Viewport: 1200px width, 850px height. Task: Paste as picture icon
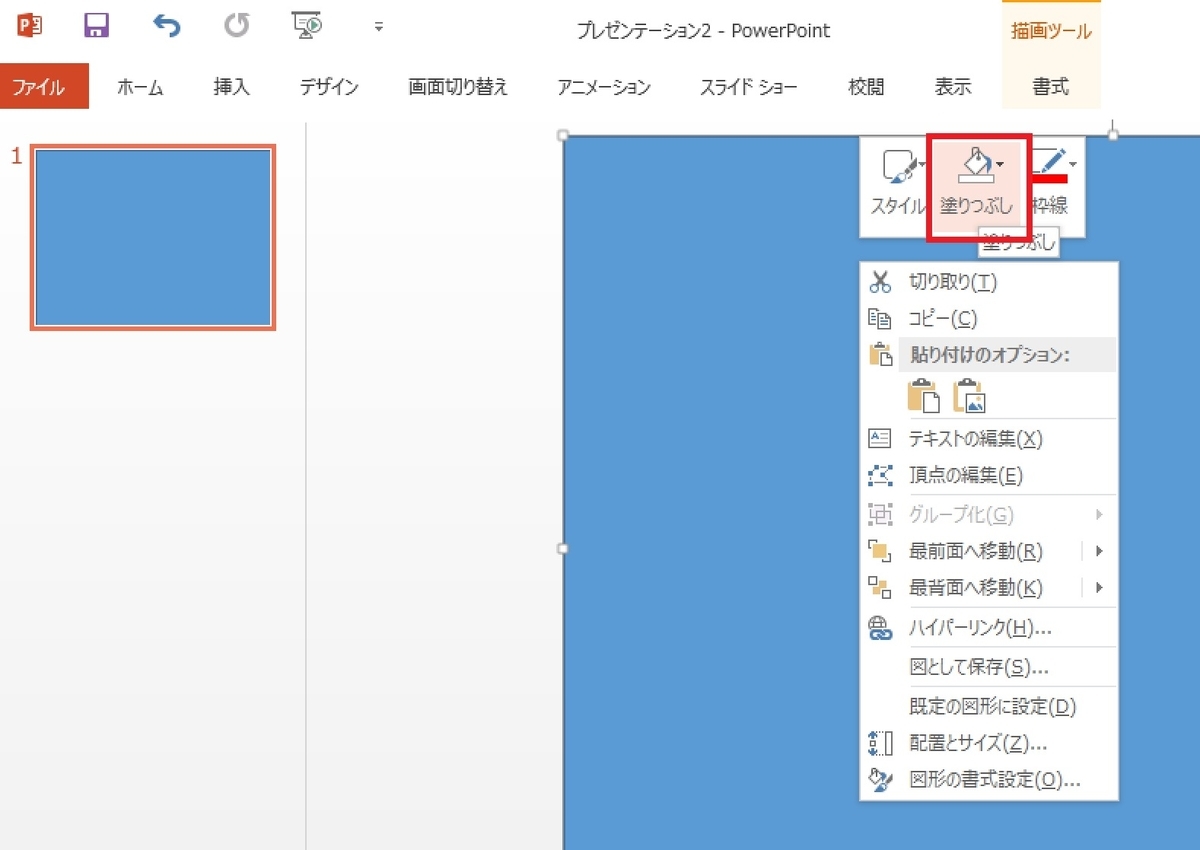[x=970, y=396]
